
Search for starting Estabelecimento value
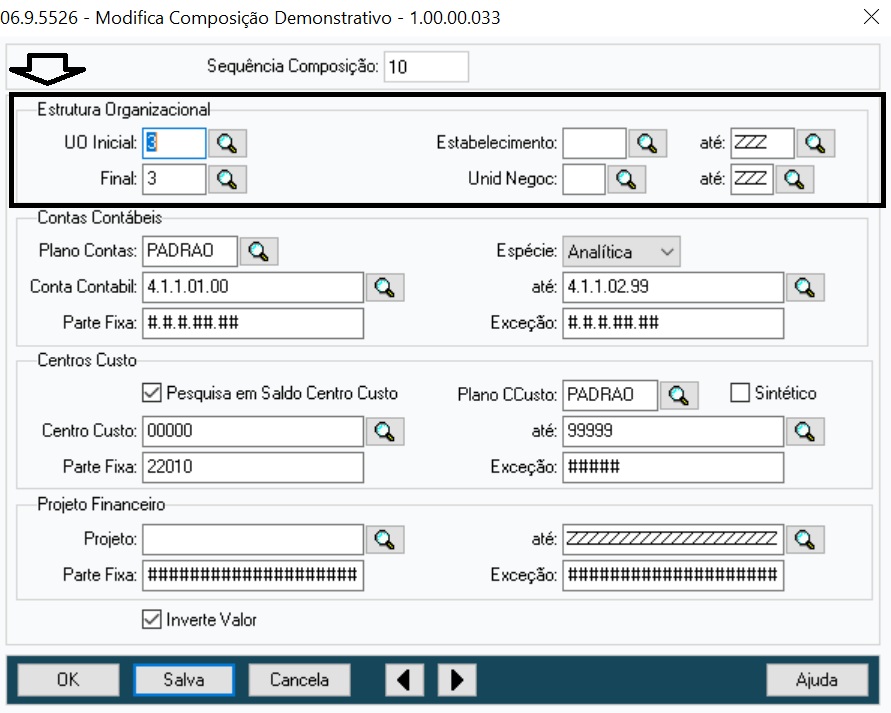(647, 143)
